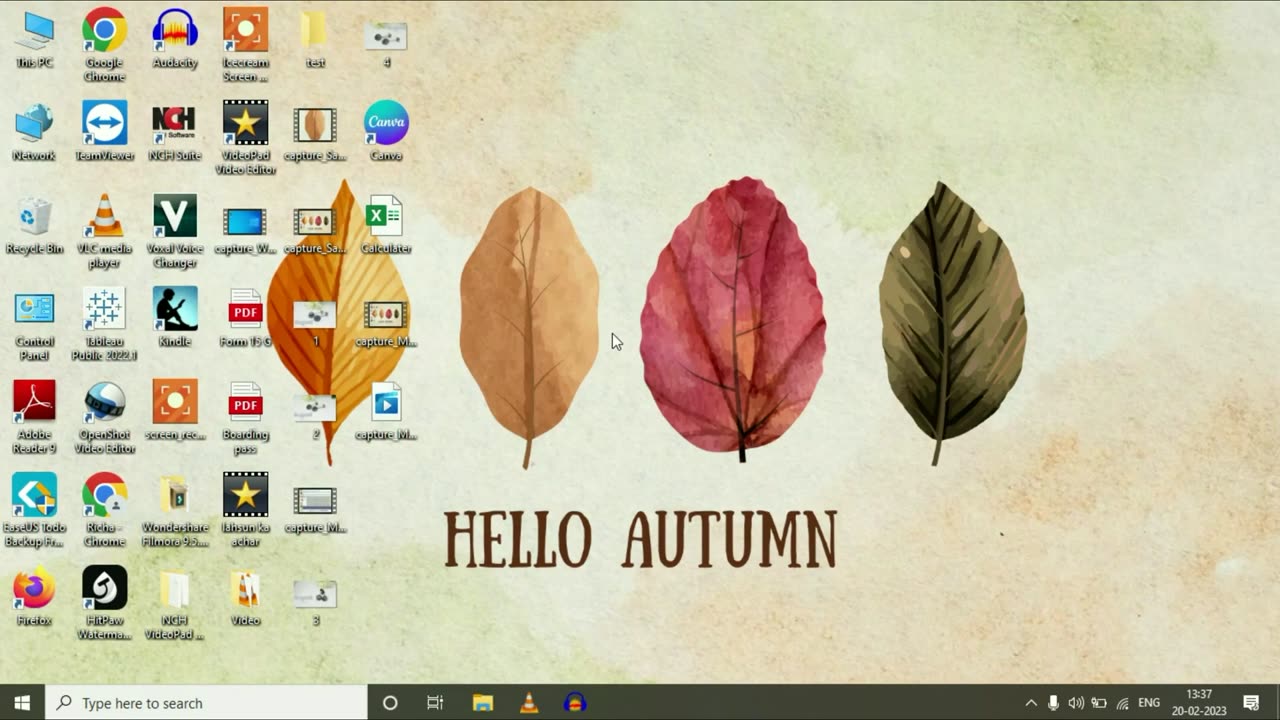Click the EaseUS Todo Backup shortcut
The height and width of the screenshot is (720, 1280).
[34, 510]
